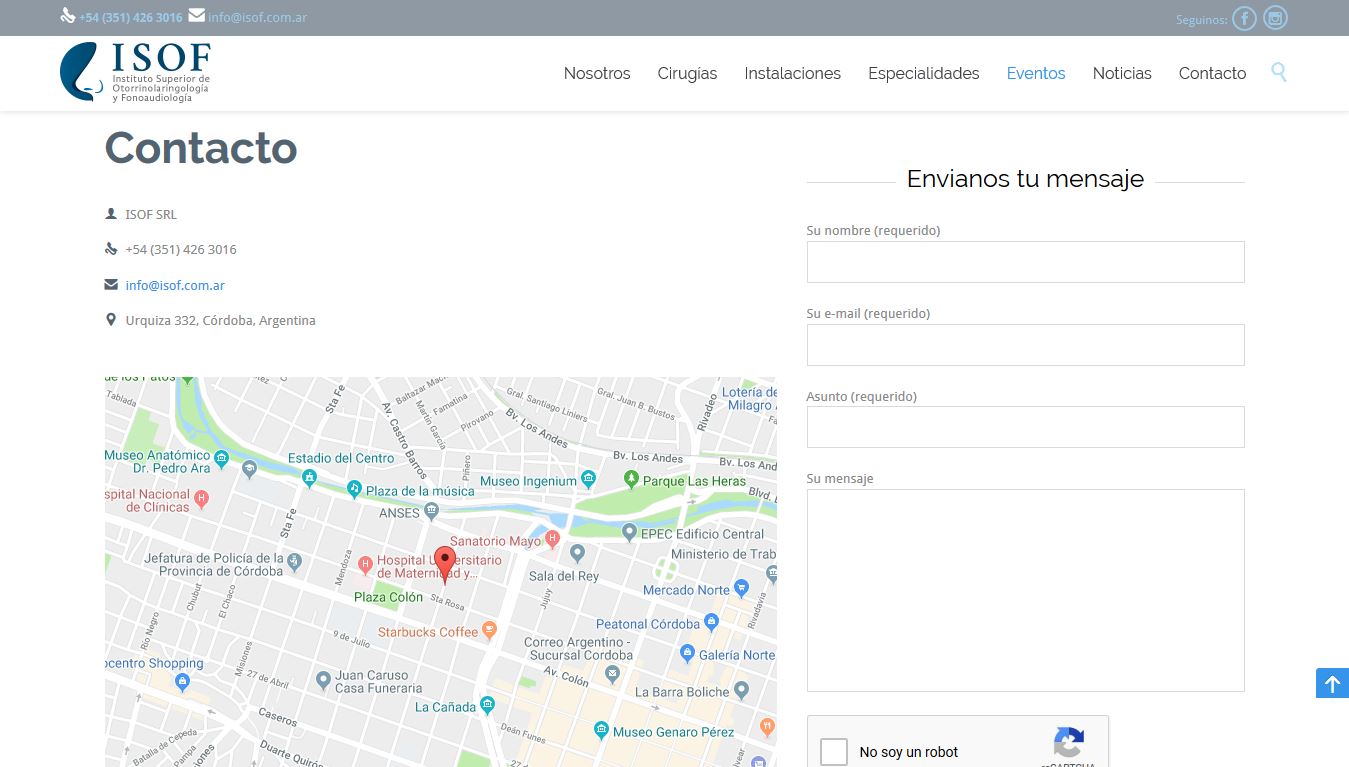The image size is (1349, 767).
Task: Click the Juan Caruso Casa Funeraria marker
Action: click(x=323, y=680)
